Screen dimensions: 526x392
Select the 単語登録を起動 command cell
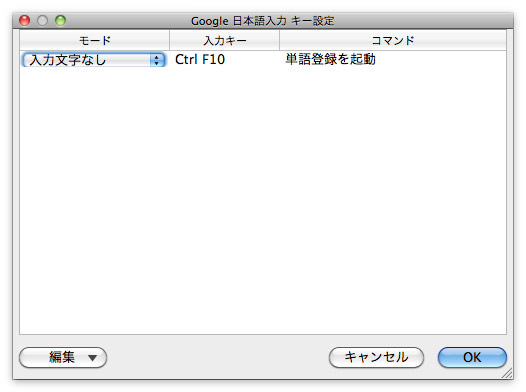pos(392,60)
